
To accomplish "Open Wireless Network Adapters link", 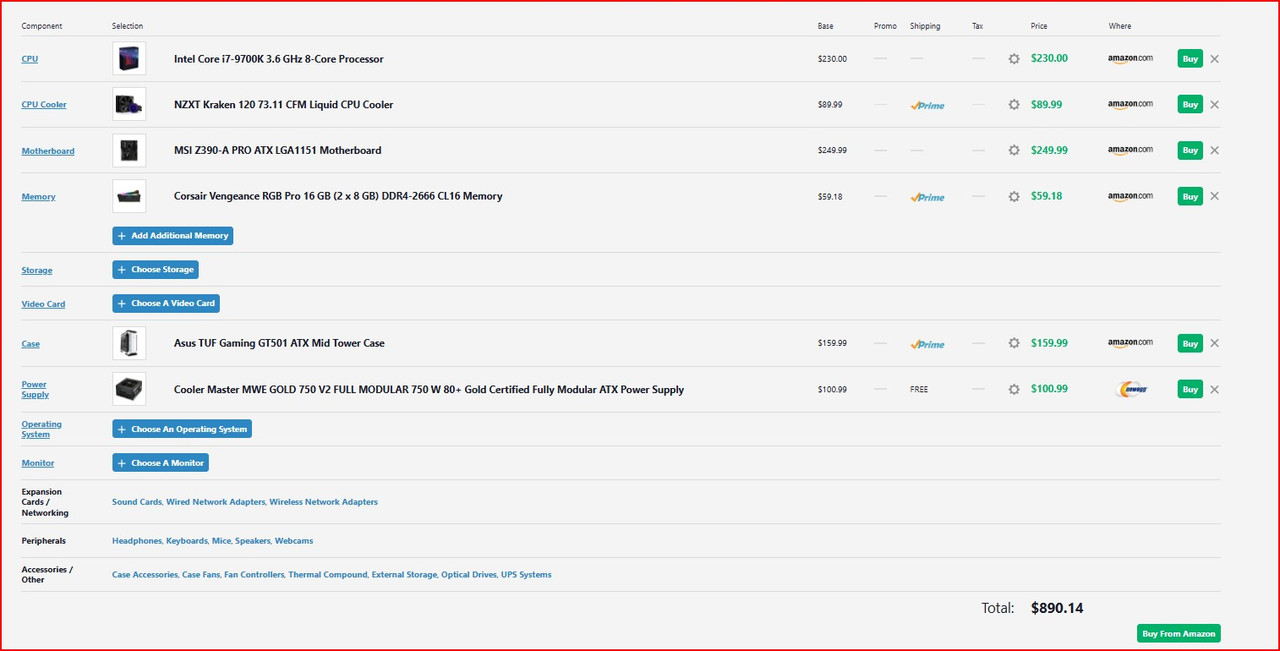I will 324,502.
